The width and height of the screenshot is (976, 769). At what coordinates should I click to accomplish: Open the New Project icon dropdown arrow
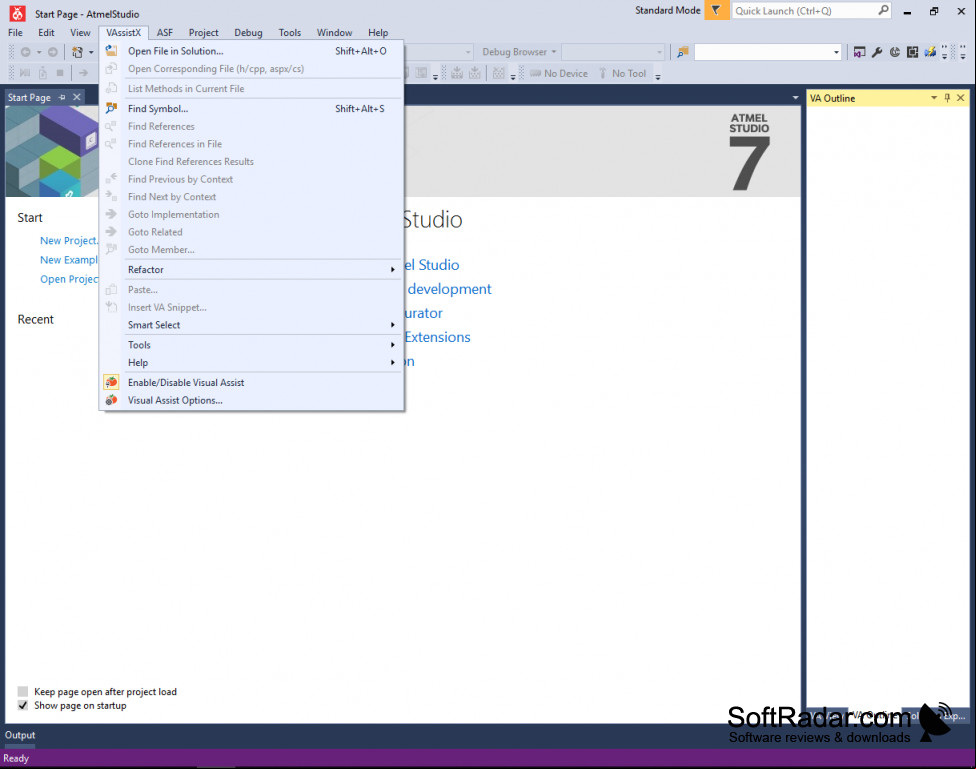tap(91, 52)
